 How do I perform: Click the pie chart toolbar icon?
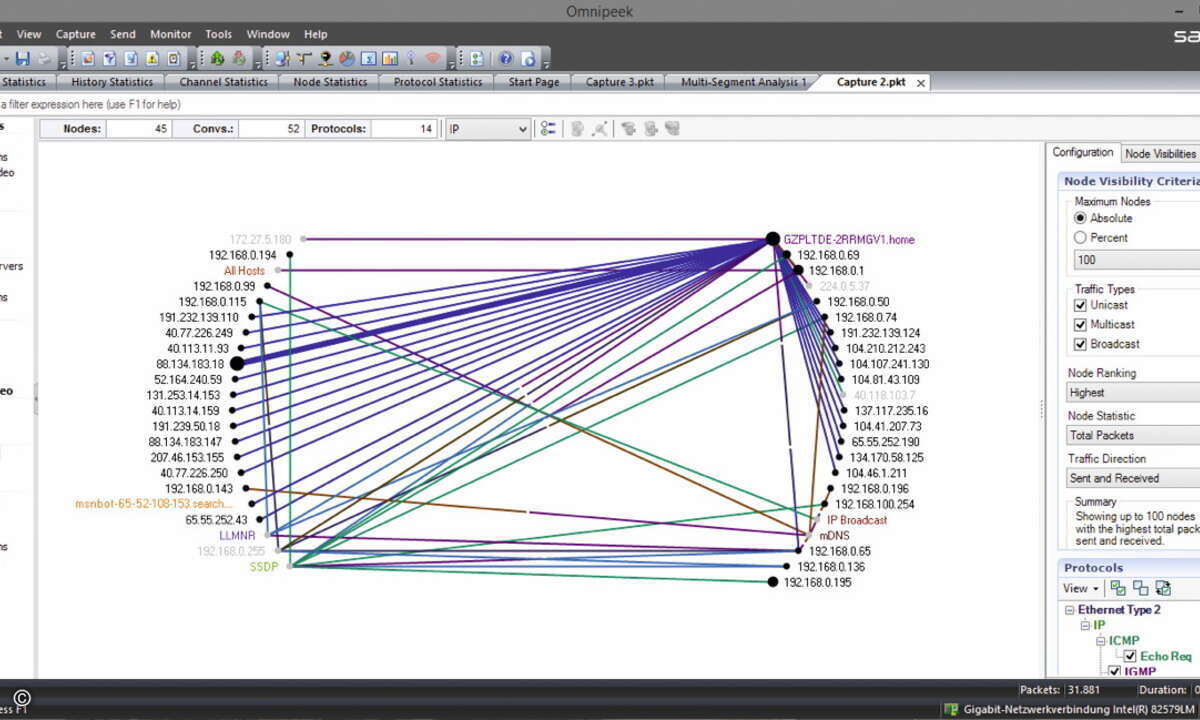point(346,59)
